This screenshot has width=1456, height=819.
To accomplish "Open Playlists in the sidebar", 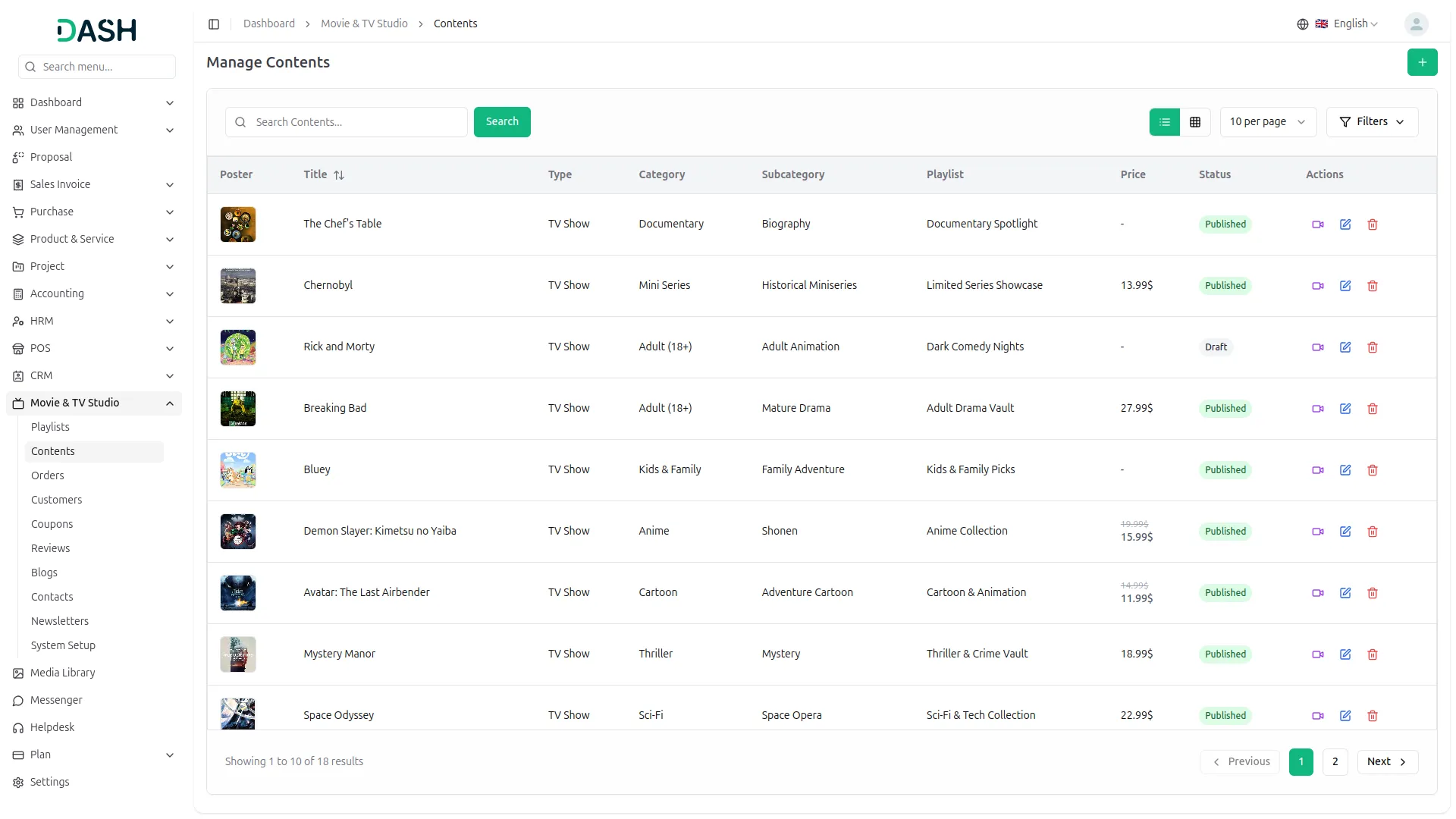I will [x=50, y=428].
